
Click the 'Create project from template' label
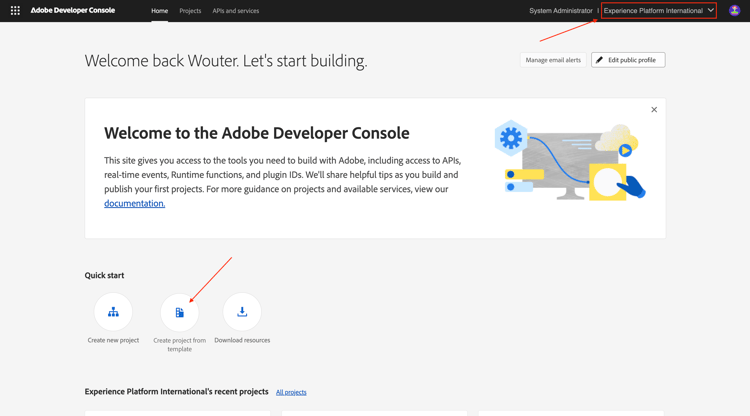coord(179,344)
